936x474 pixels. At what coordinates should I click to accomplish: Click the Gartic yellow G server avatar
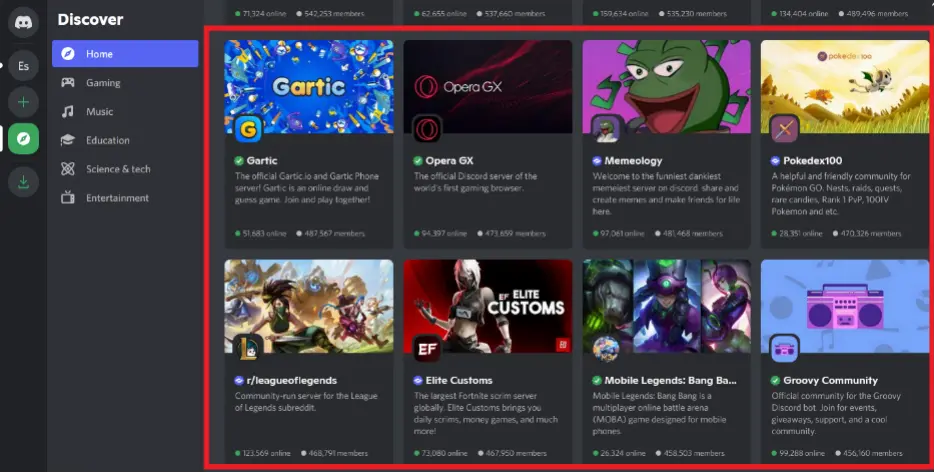(x=248, y=128)
